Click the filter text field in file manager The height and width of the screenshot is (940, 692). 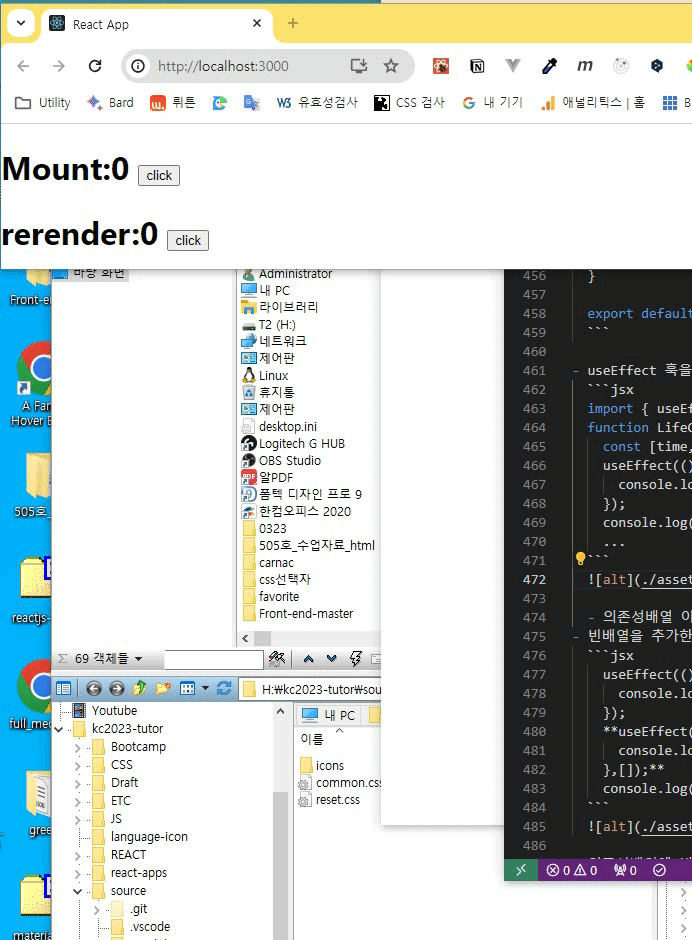[213, 659]
